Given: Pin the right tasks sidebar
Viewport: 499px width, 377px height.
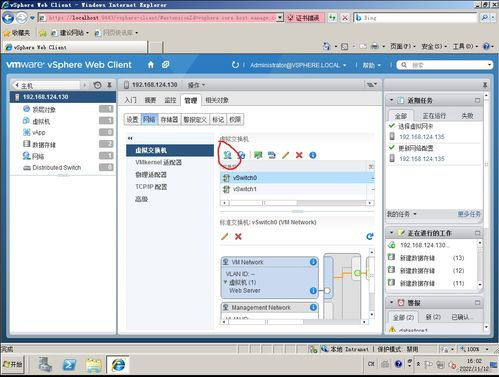Looking at the screenshot, I should [x=485, y=85].
